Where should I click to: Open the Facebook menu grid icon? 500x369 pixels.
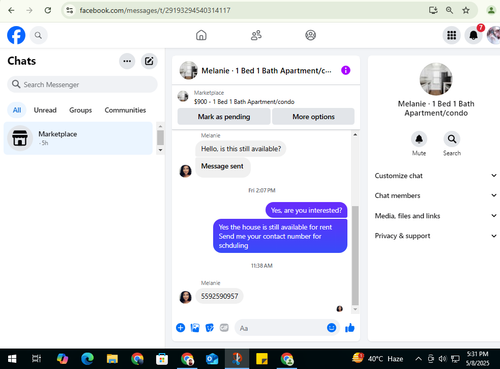[452, 35]
